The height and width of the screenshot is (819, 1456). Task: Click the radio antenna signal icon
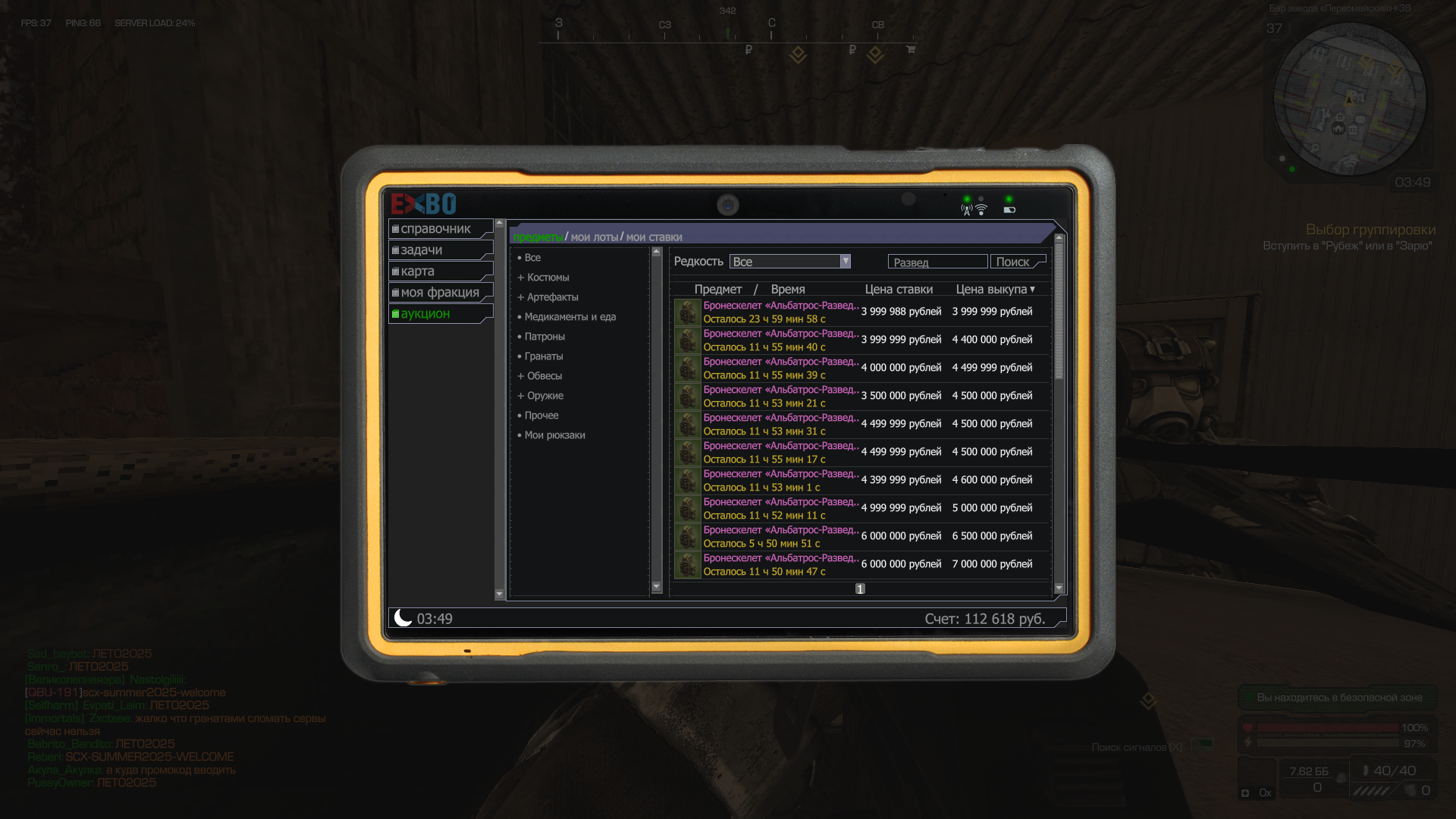pyautogui.click(x=967, y=209)
